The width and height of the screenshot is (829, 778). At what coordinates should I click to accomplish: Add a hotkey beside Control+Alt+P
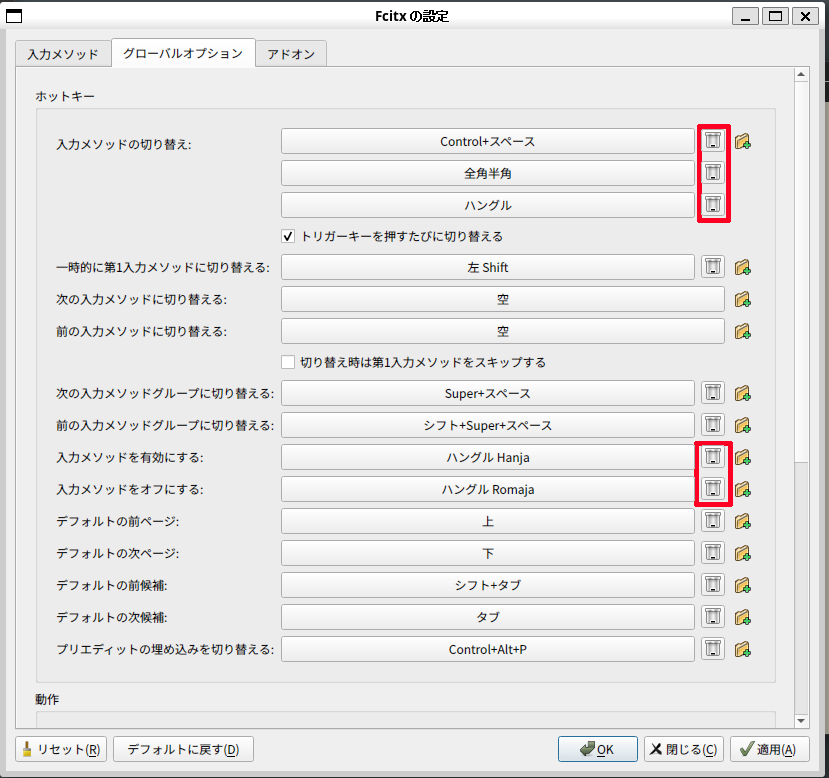coord(743,649)
